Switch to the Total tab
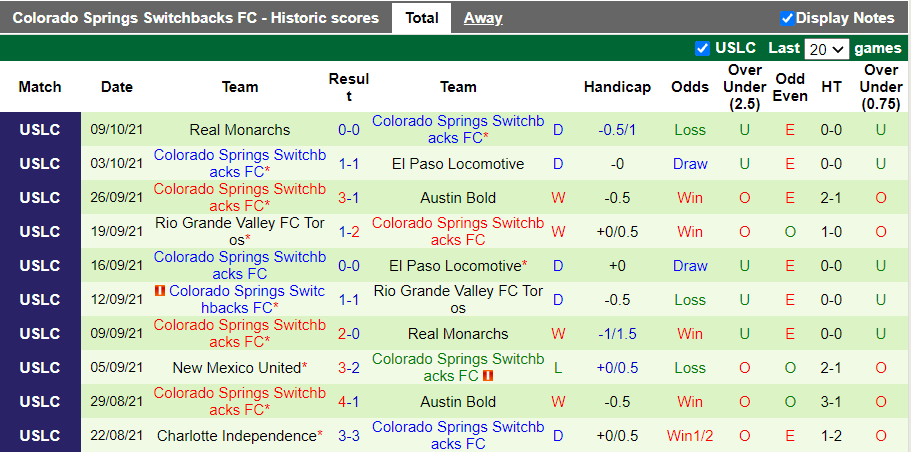The width and height of the screenshot is (911, 452). (x=421, y=18)
